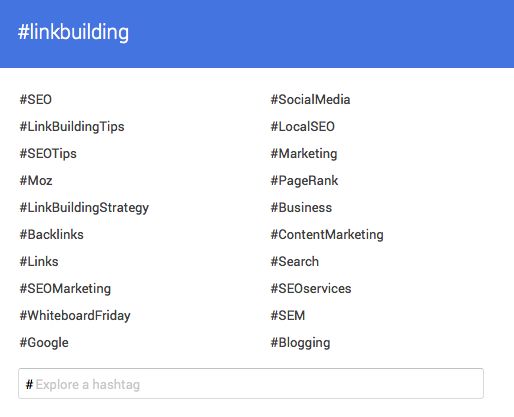Open the #LocalSEO hashtag
Image resolution: width=514 pixels, height=417 pixels.
point(303,127)
